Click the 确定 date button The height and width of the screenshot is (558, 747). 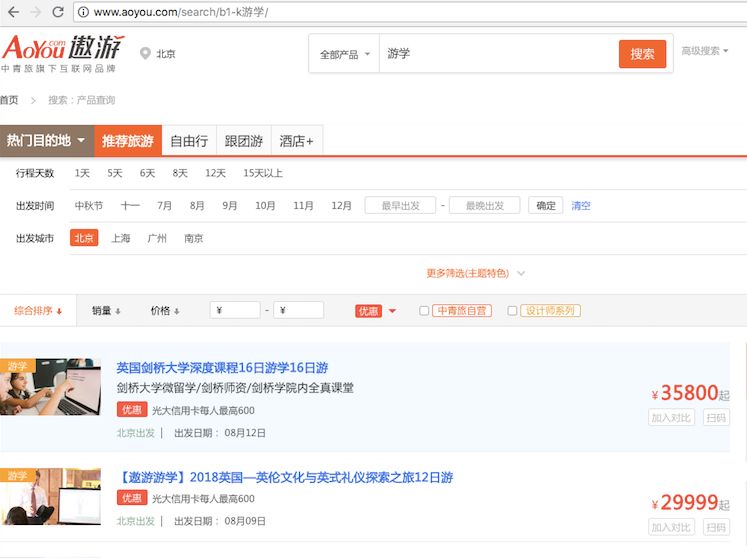[x=546, y=205]
